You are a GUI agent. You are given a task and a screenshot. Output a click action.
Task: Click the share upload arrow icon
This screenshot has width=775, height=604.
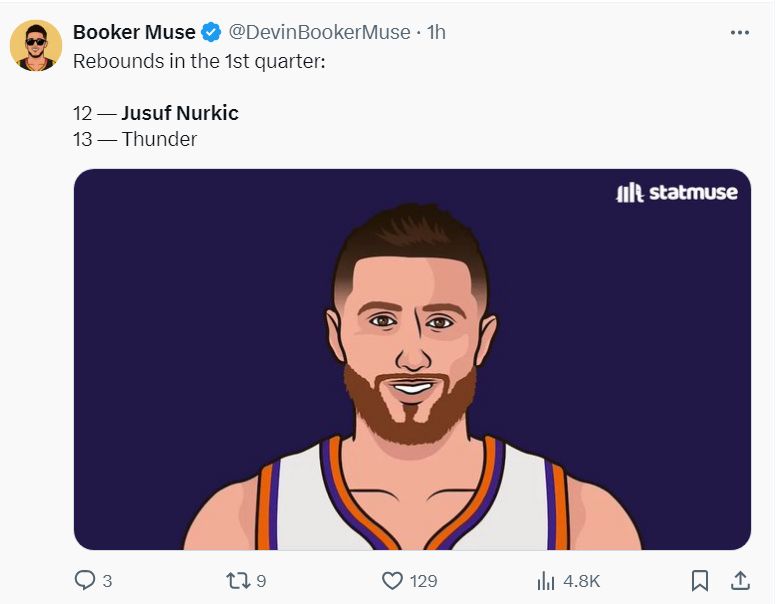[740, 580]
